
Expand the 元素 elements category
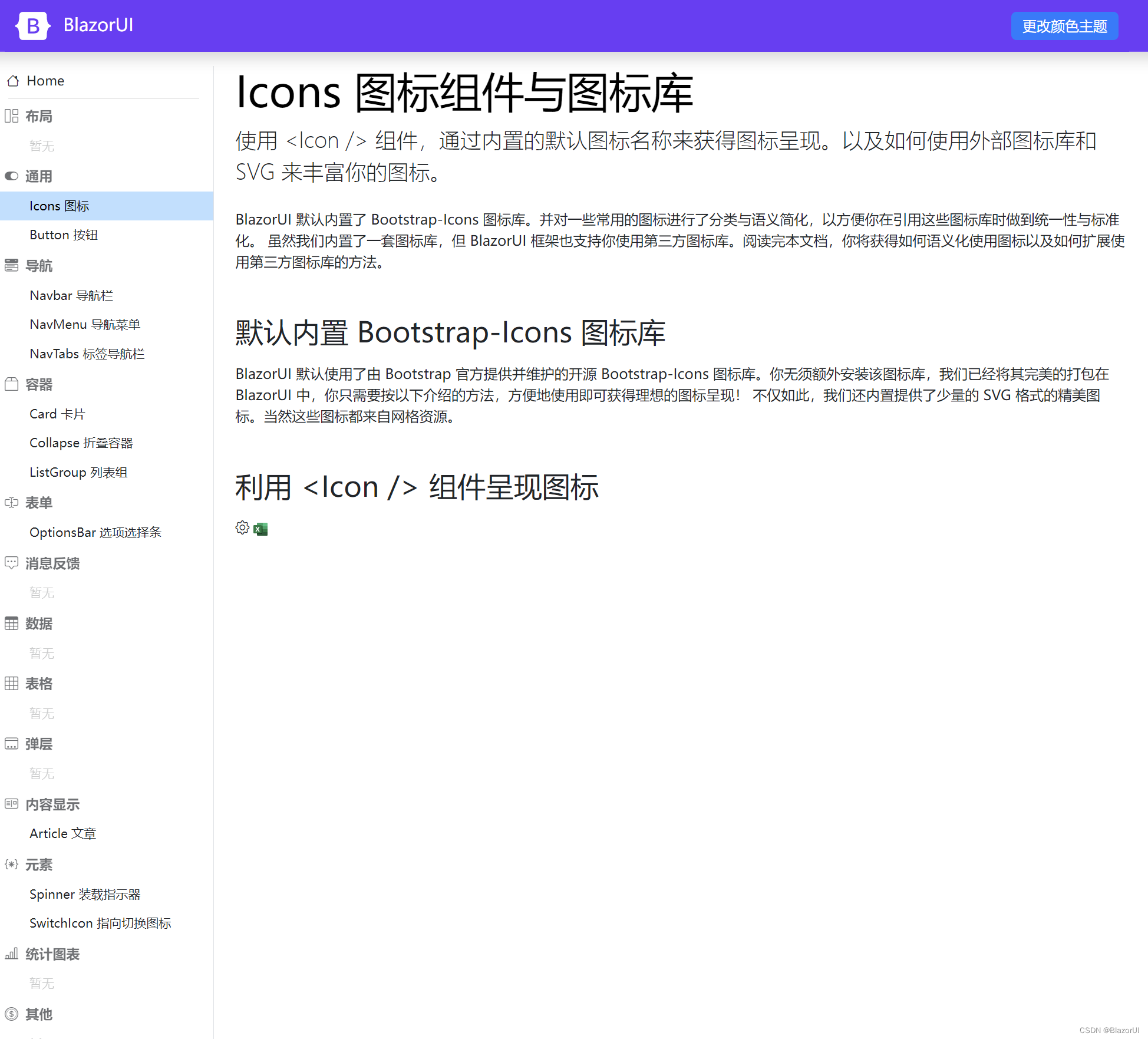tap(12, 864)
